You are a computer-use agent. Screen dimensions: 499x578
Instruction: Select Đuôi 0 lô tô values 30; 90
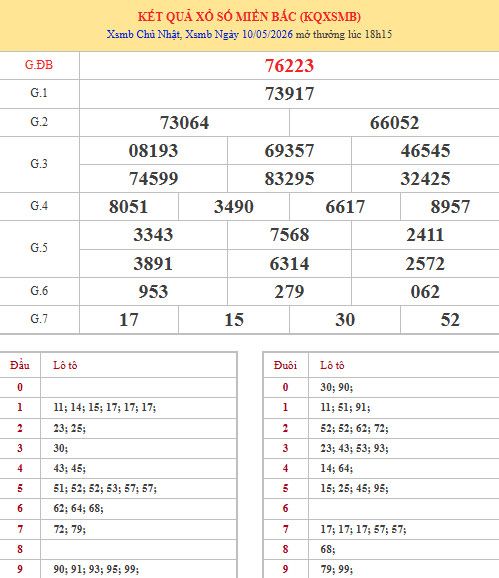[x=336, y=387]
